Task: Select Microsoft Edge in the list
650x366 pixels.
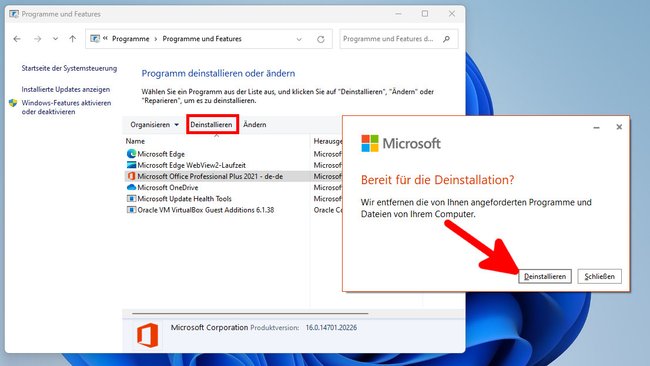Action: [x=161, y=154]
